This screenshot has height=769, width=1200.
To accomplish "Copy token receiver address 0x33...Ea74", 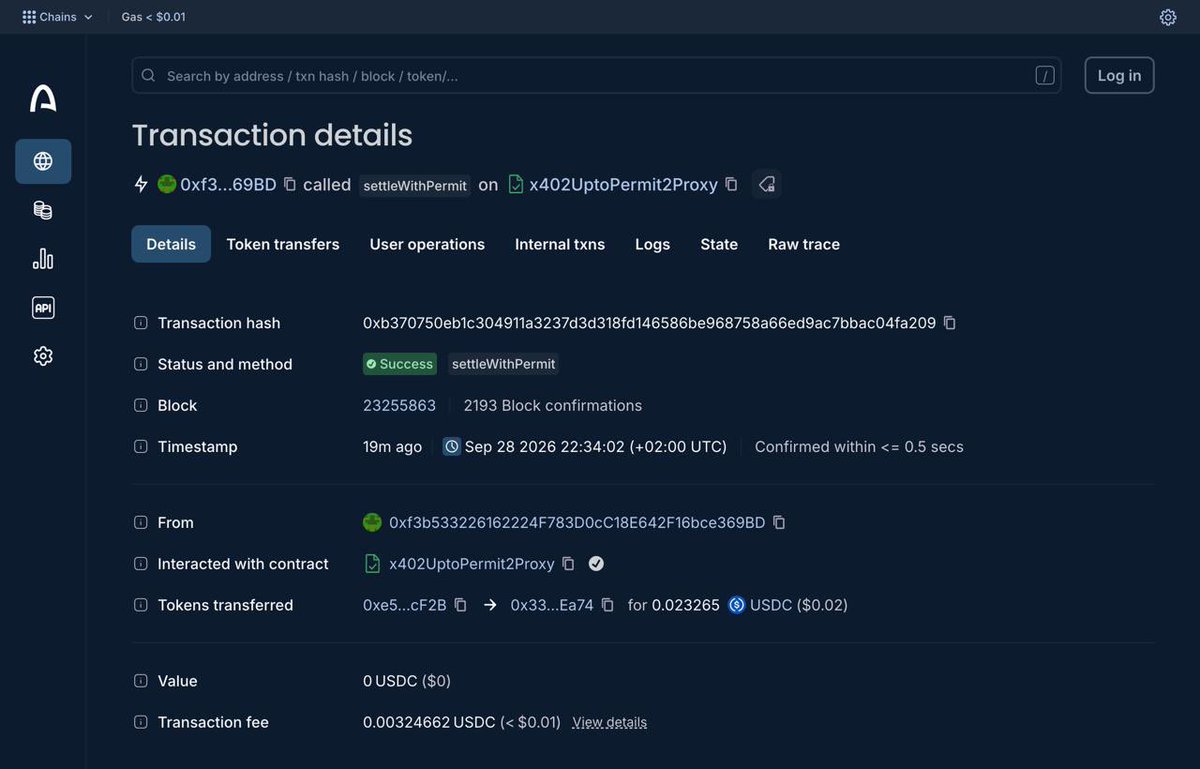I will [607, 605].
